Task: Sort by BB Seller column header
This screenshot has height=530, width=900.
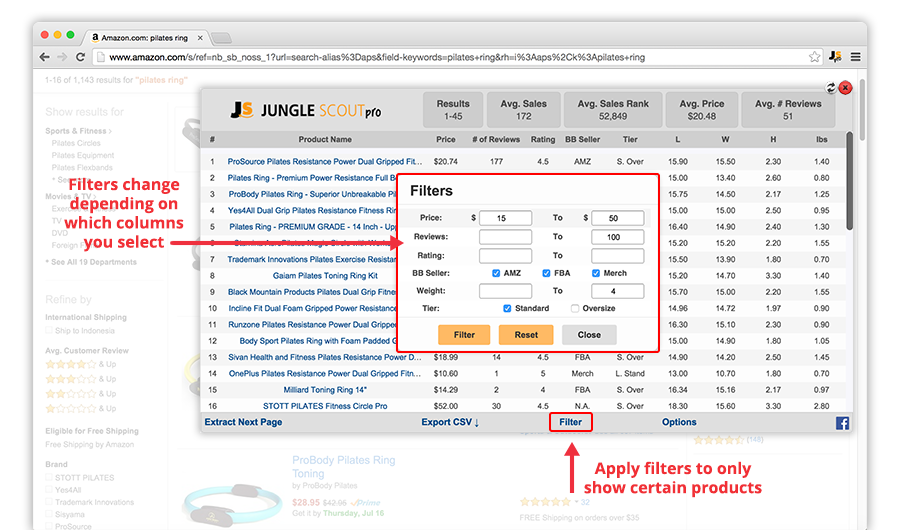Action: (582, 140)
